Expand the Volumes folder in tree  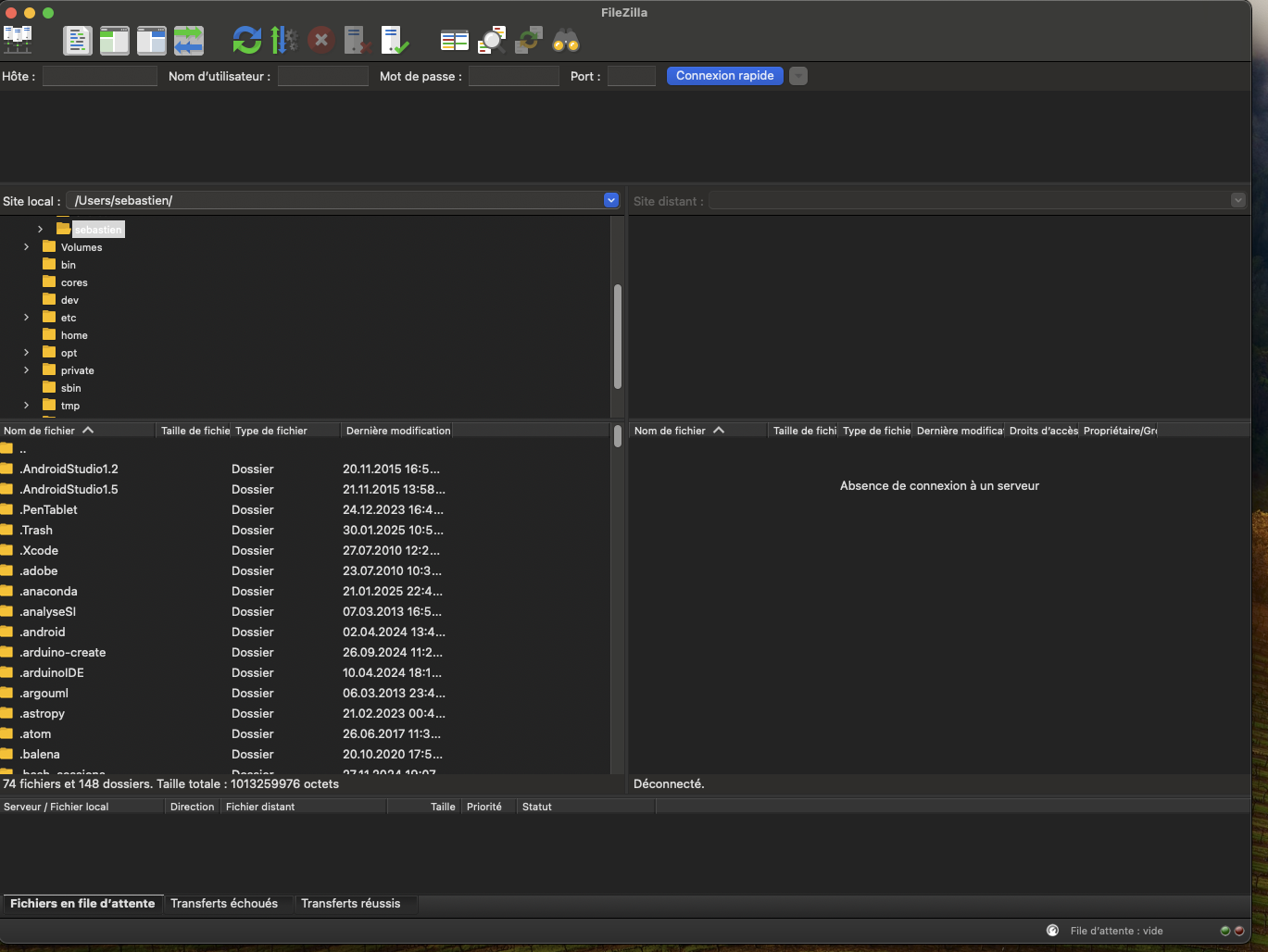point(26,247)
